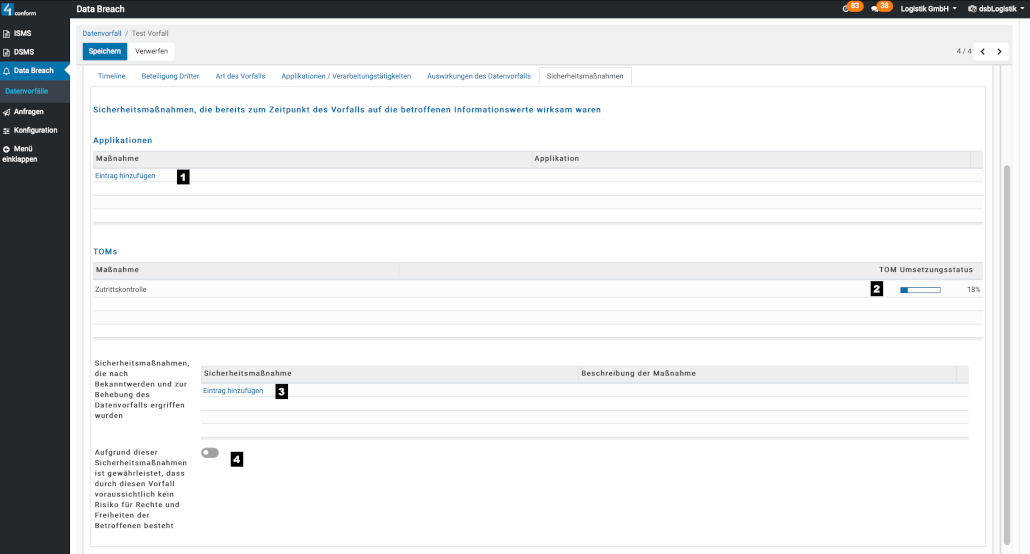
Task: Switch to Art des Vorfalls tab
Action: pos(240,76)
